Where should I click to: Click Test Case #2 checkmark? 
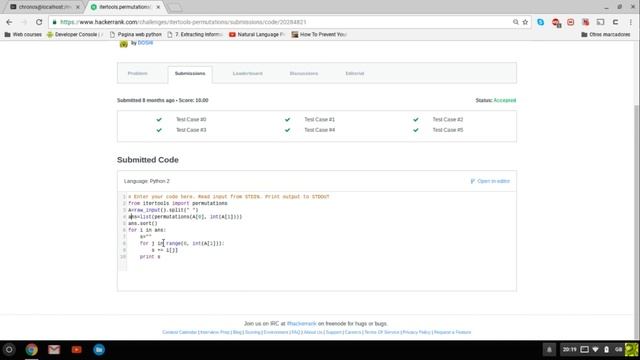pyautogui.click(x=416, y=120)
